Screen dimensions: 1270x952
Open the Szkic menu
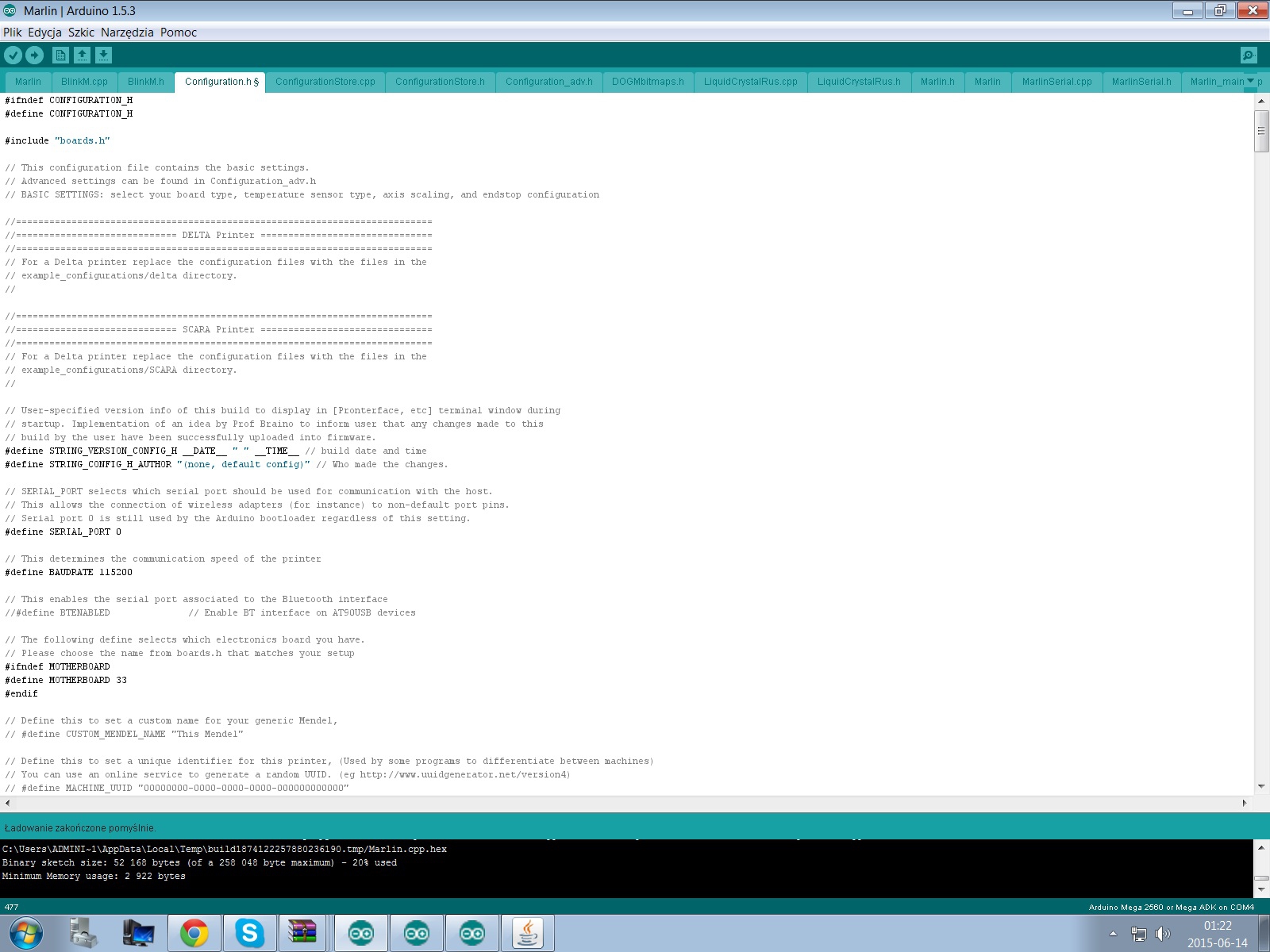81,33
